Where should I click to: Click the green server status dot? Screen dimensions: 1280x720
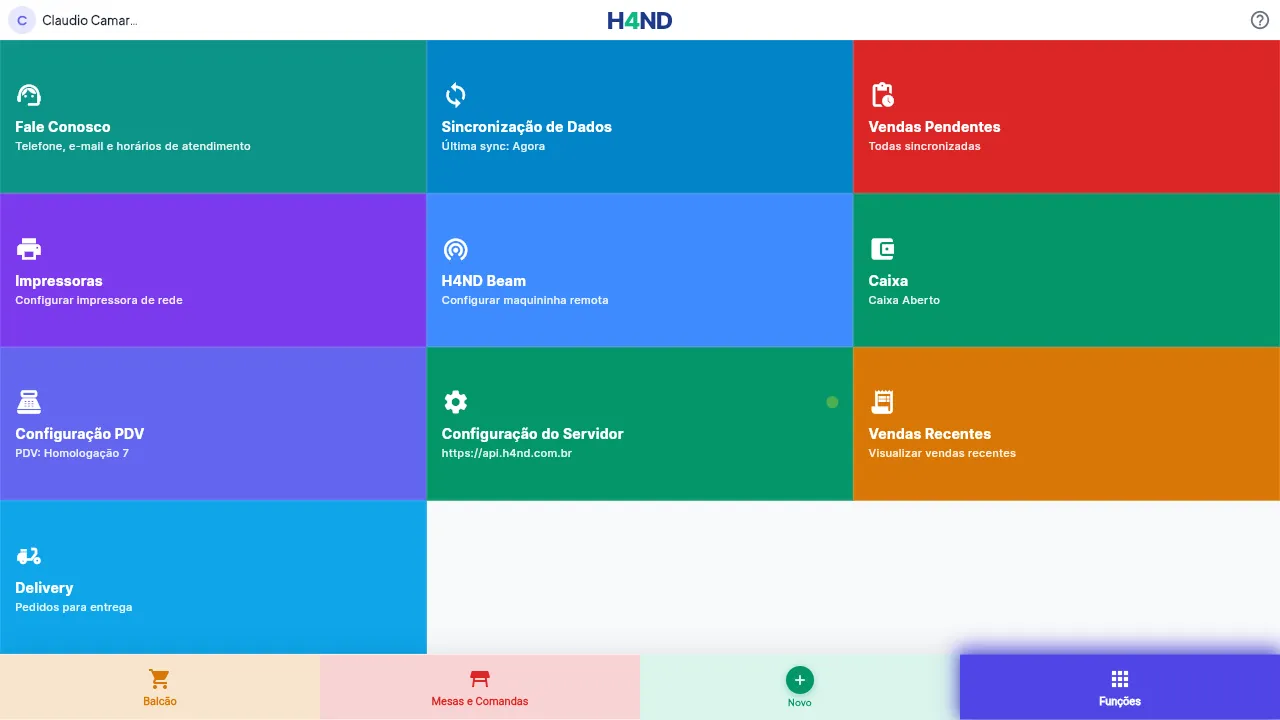pyautogui.click(x=832, y=402)
